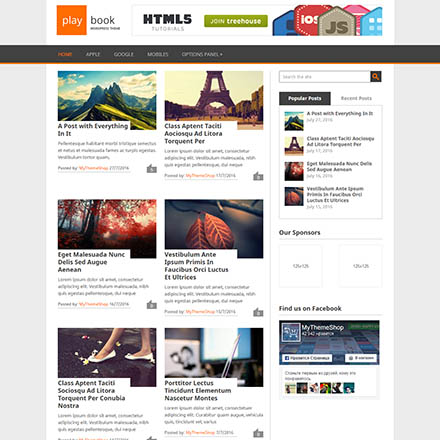Click MyThemeShop author link under mountain post
Viewport: 440px width, 440px height.
93,168
